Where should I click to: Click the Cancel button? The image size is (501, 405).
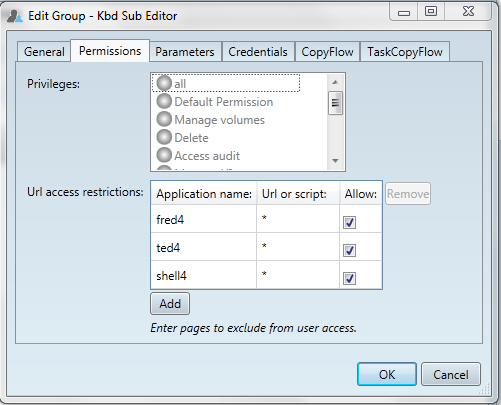451,374
